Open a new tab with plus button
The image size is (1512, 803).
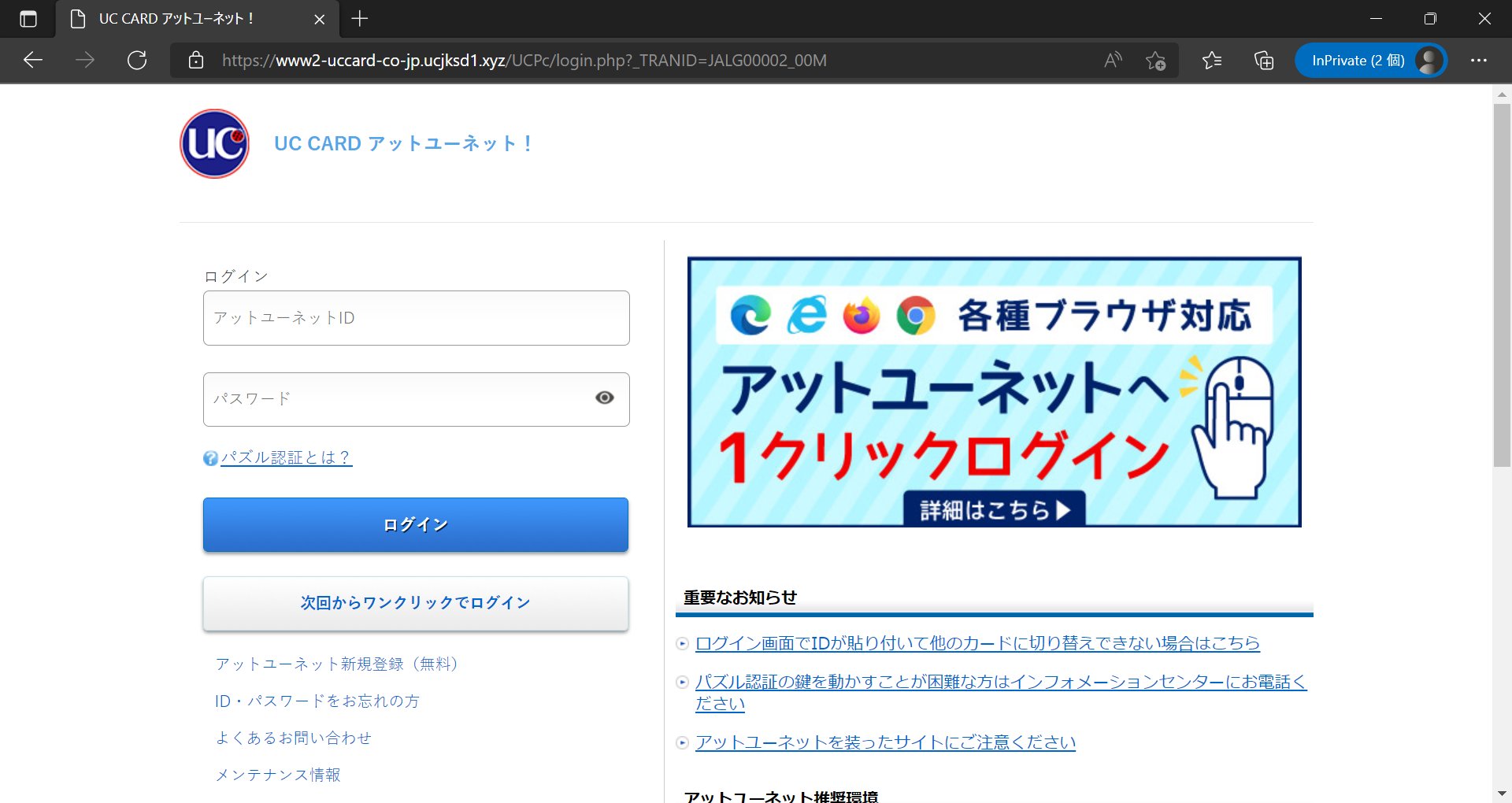(360, 19)
